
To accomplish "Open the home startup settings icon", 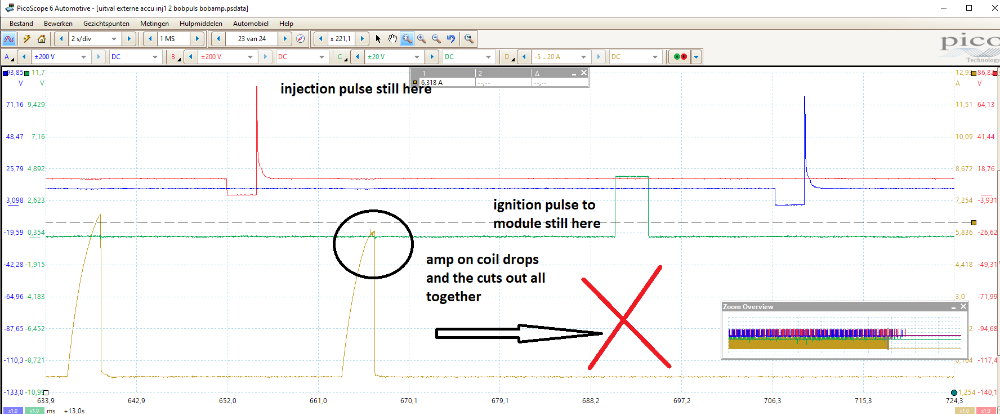I will point(42,38).
